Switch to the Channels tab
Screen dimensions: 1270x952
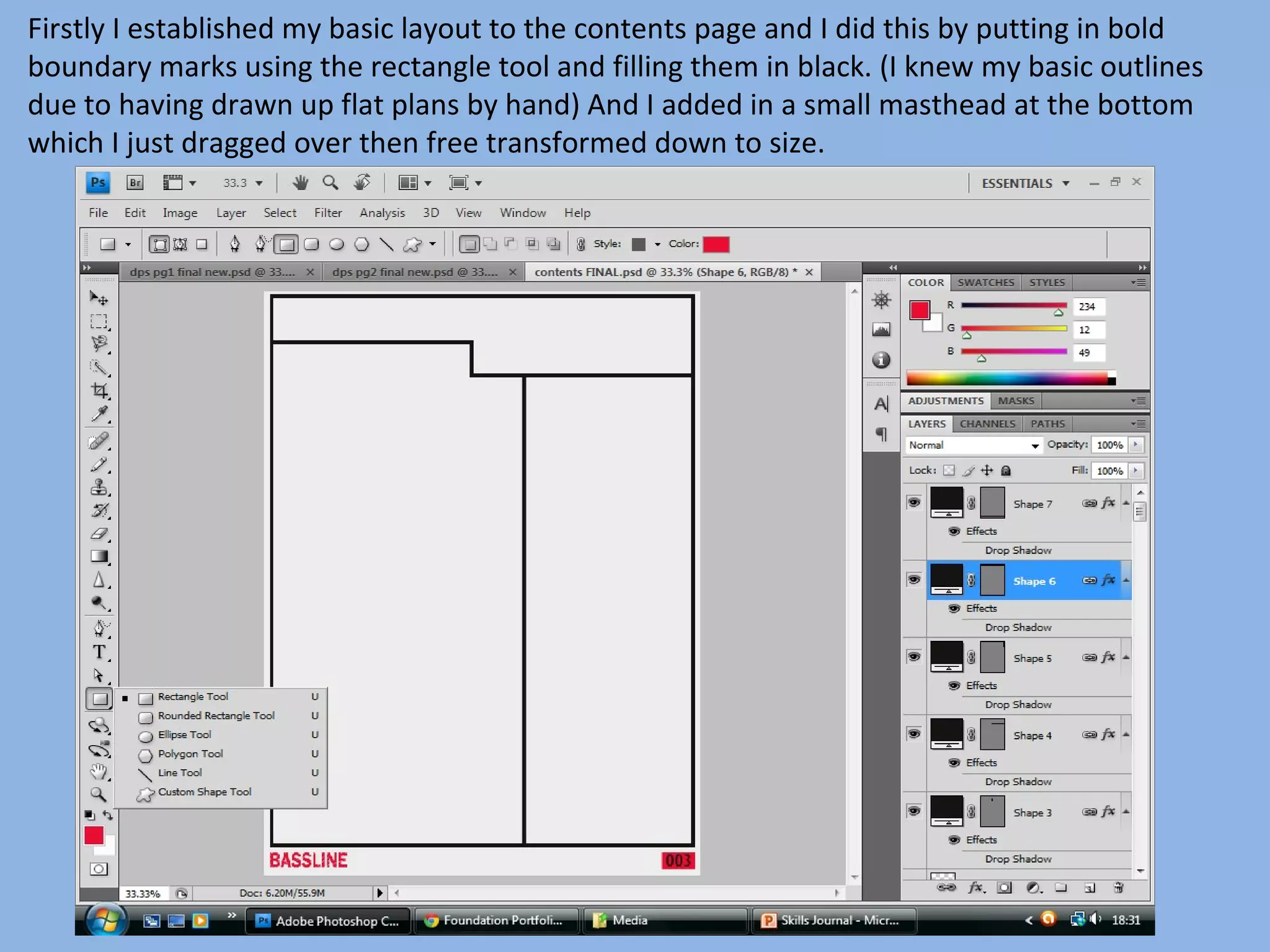pyautogui.click(x=987, y=424)
